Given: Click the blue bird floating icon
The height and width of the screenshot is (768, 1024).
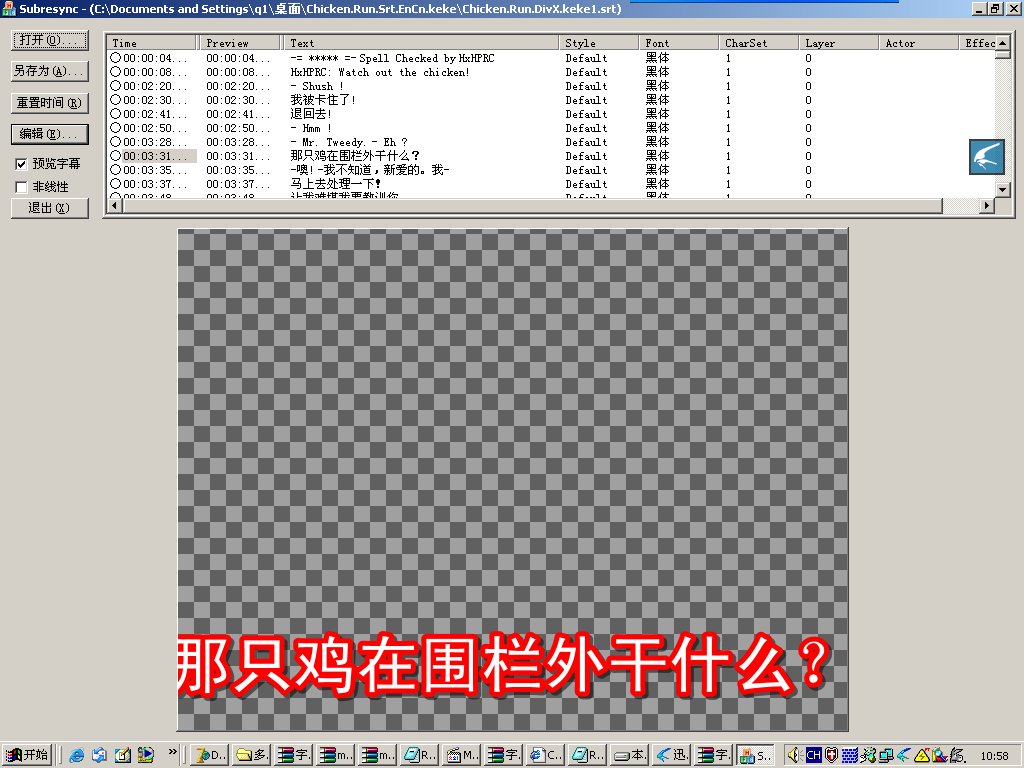Looking at the screenshot, I should (986, 158).
